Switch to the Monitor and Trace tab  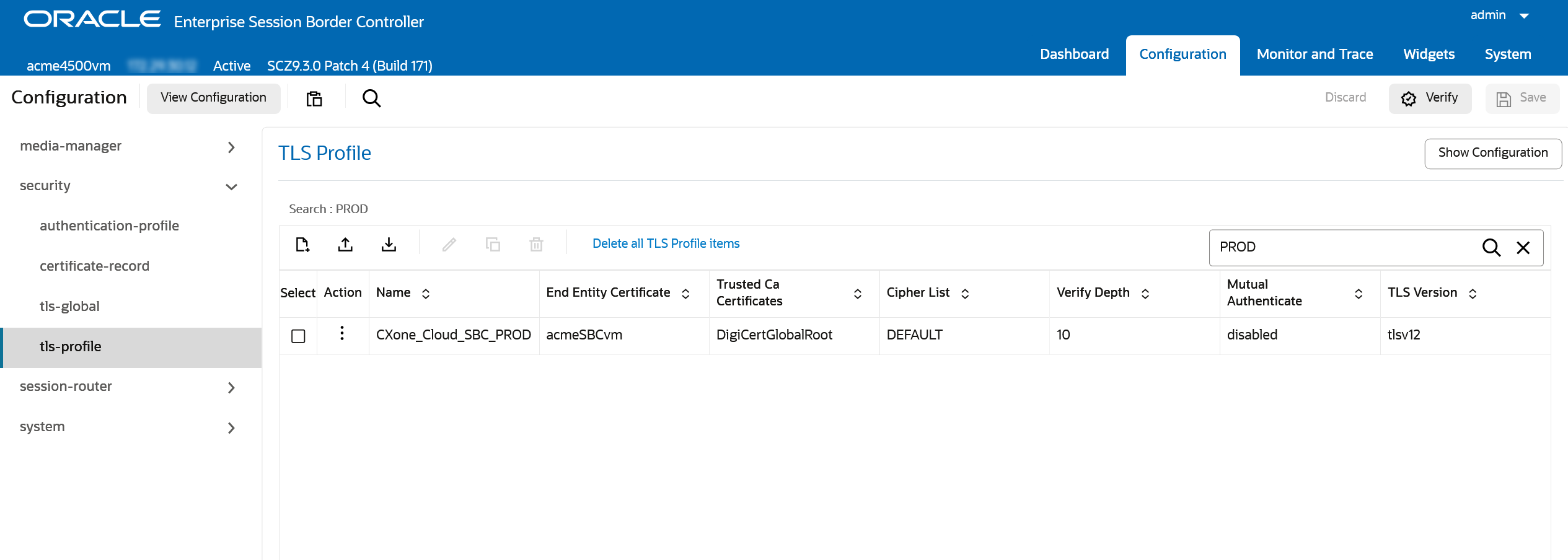[1315, 55]
